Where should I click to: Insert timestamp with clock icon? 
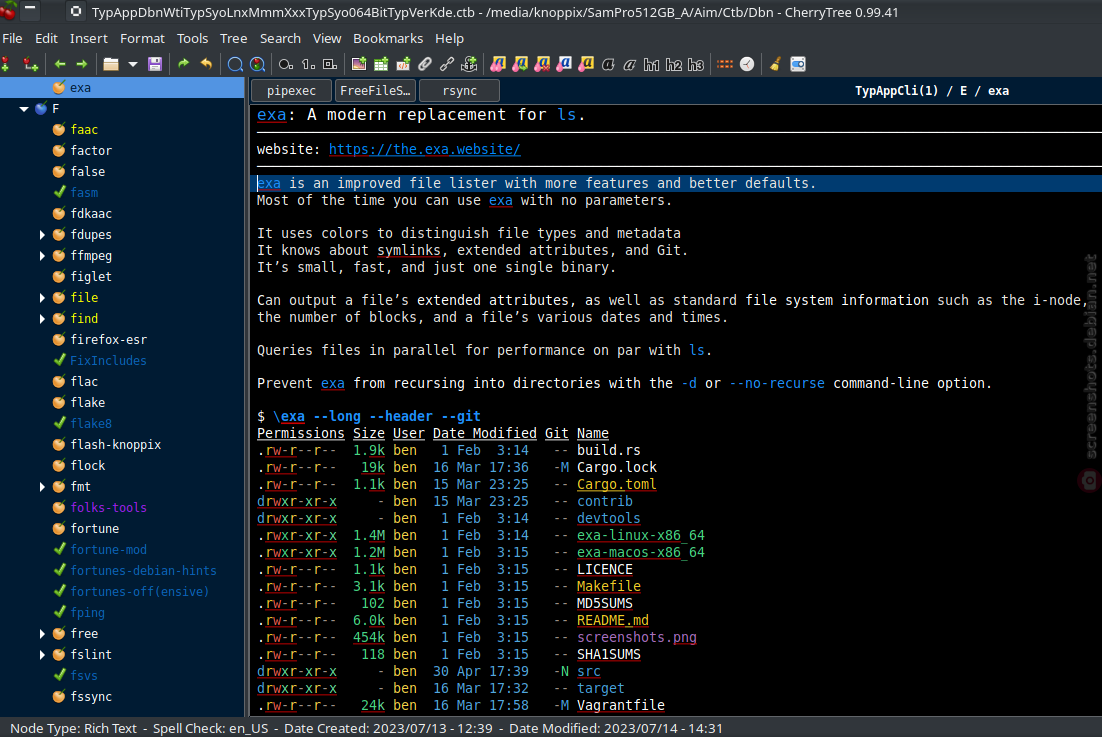click(x=747, y=64)
